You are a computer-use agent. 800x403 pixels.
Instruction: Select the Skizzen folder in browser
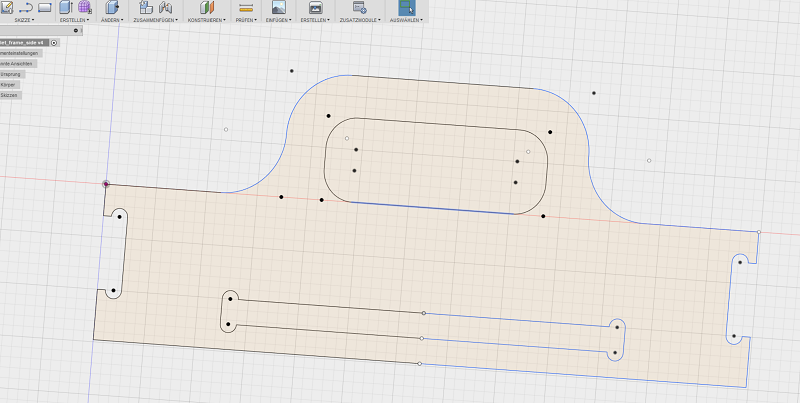(9, 95)
